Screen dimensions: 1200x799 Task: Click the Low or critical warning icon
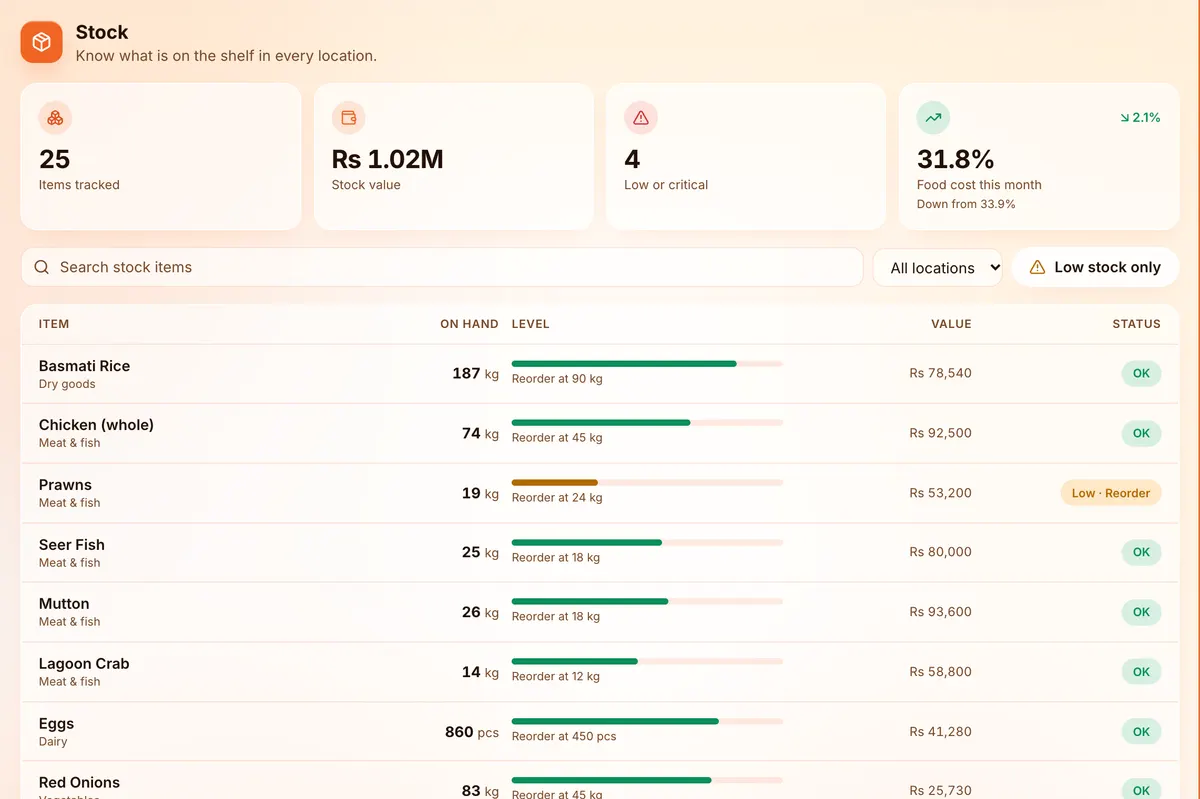pos(641,118)
